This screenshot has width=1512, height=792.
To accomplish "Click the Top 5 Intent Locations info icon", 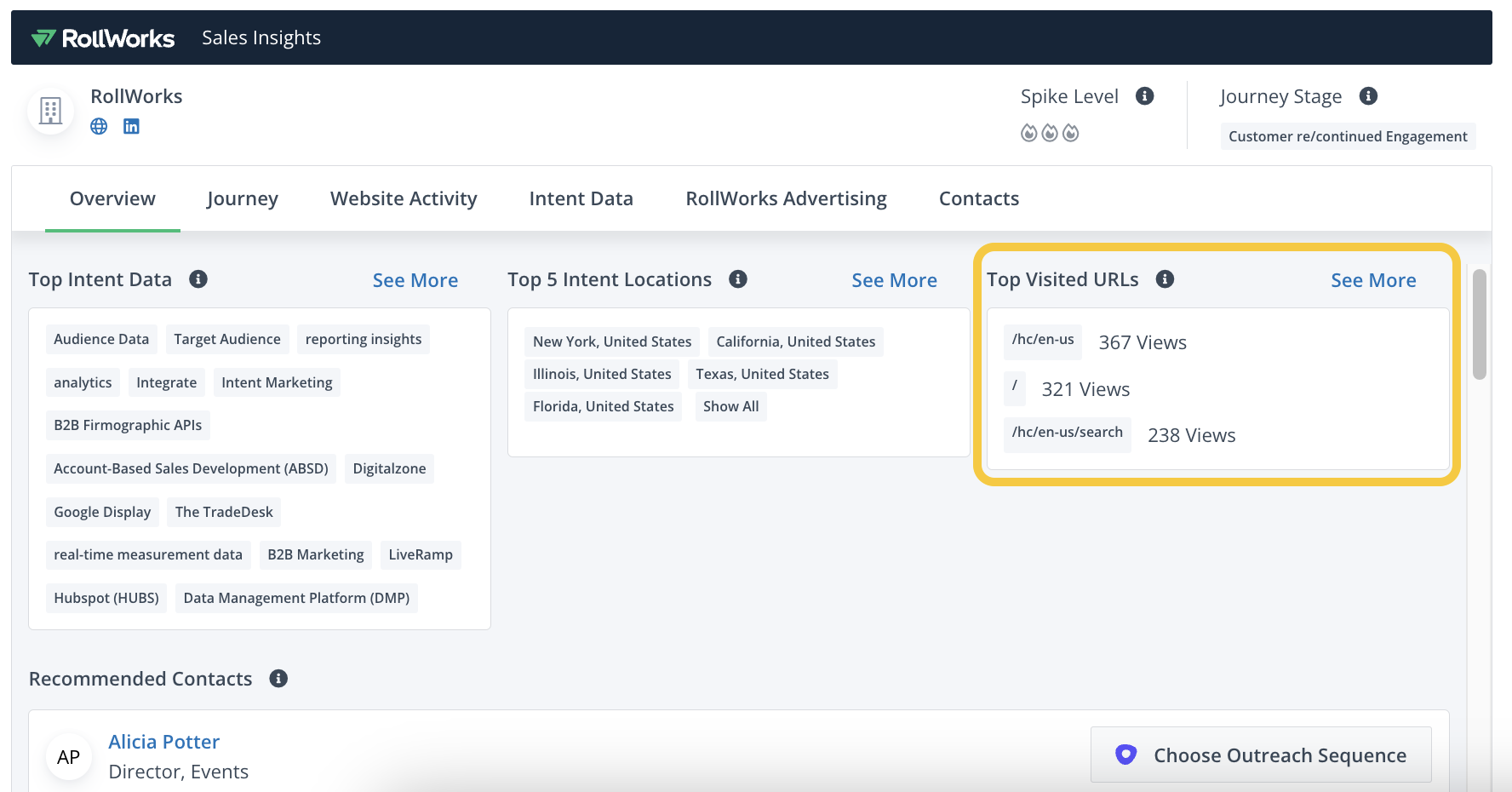I will click(x=738, y=279).
